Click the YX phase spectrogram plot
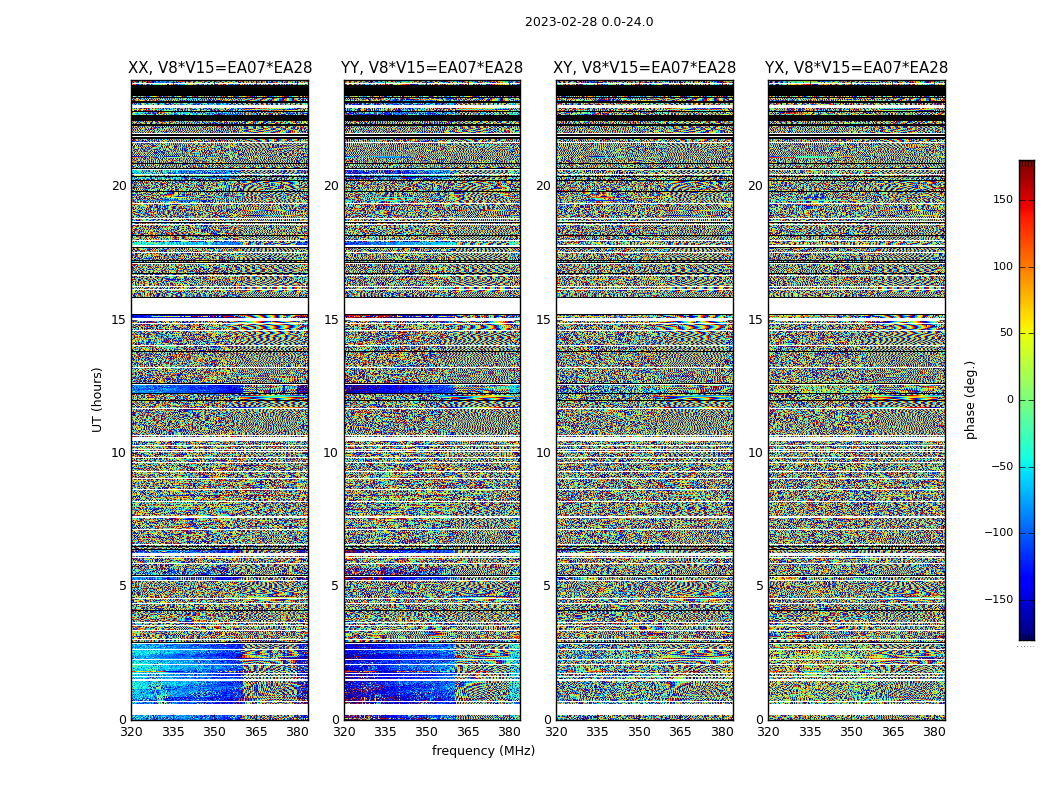 tap(856, 400)
